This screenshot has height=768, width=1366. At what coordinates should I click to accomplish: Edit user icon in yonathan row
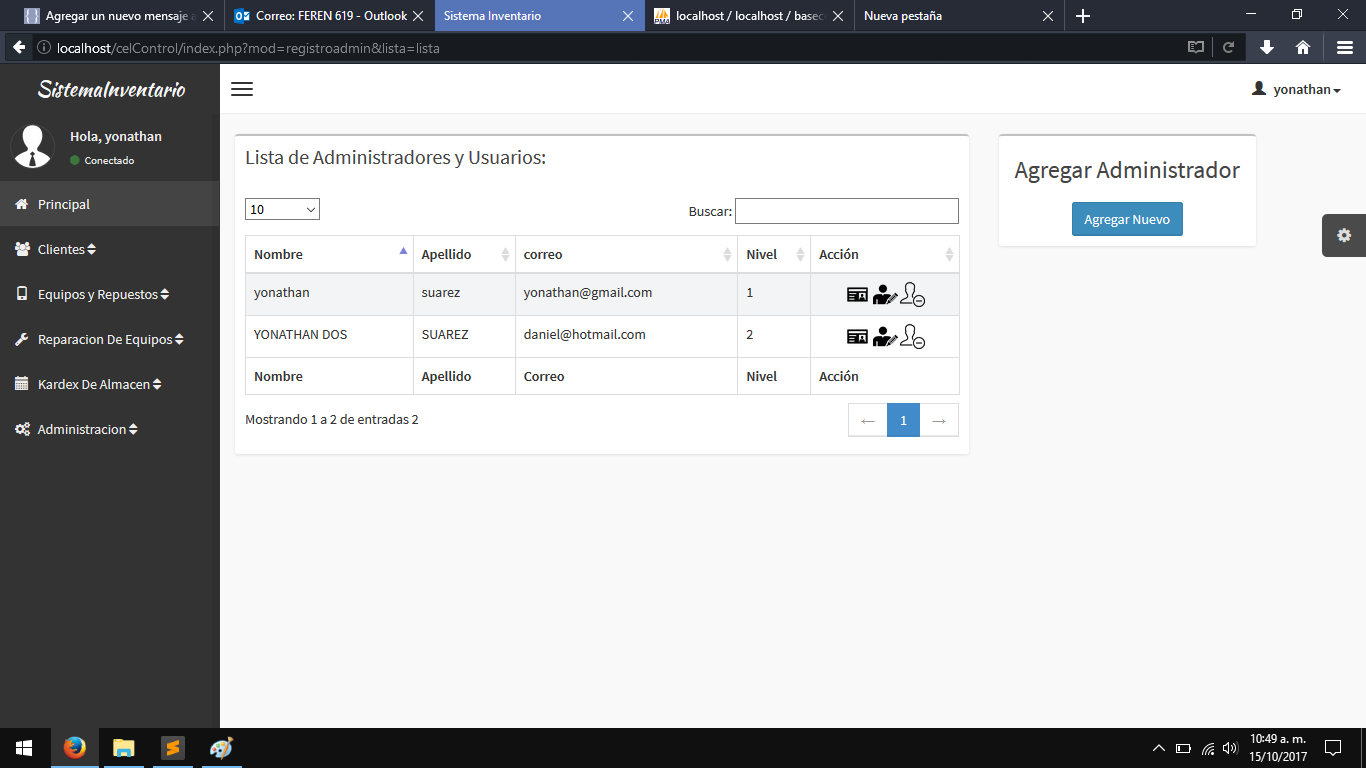tap(885, 295)
